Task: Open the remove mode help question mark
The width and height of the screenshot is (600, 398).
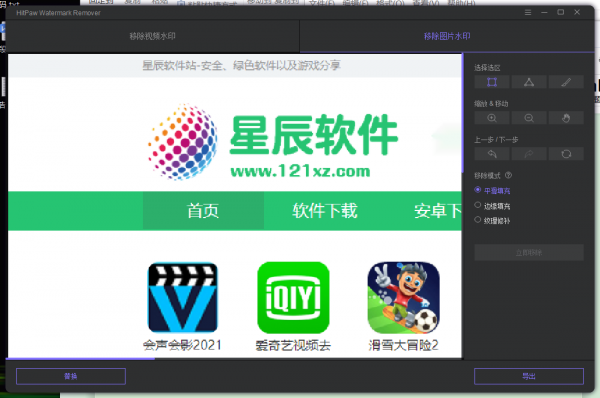Action: [508, 175]
